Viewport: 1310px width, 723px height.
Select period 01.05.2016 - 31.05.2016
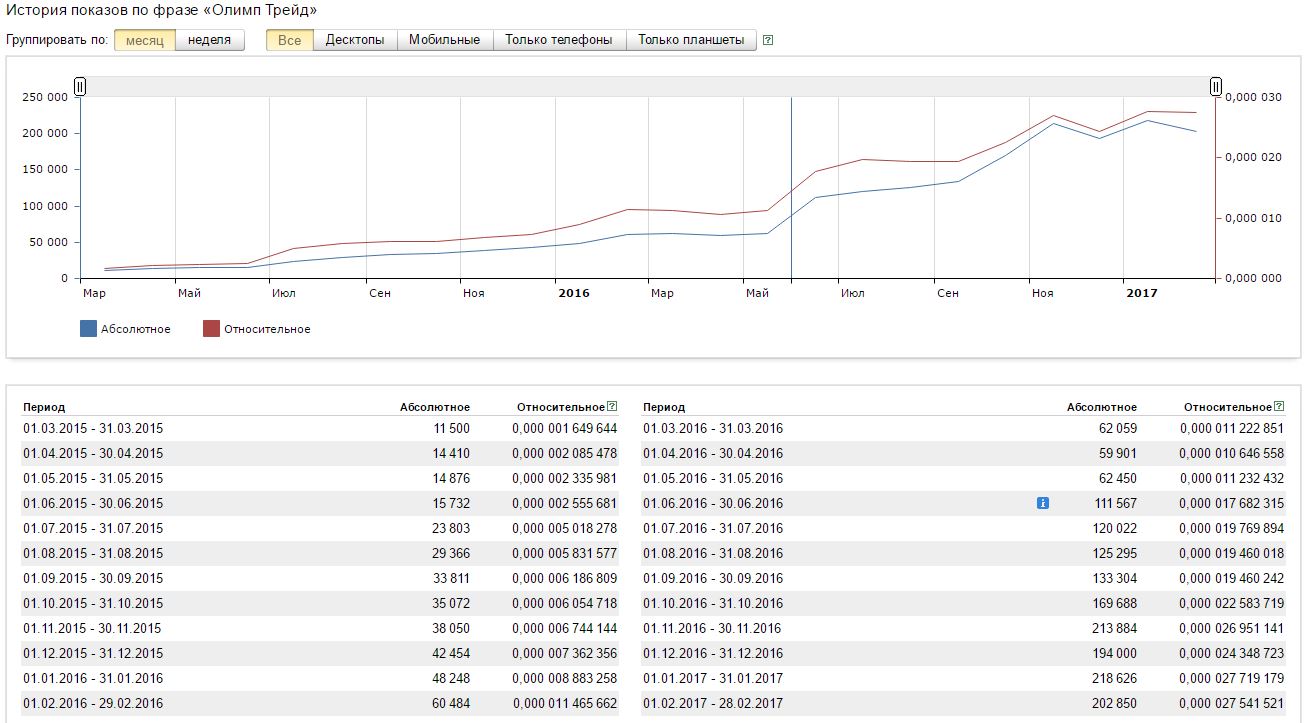(x=713, y=478)
